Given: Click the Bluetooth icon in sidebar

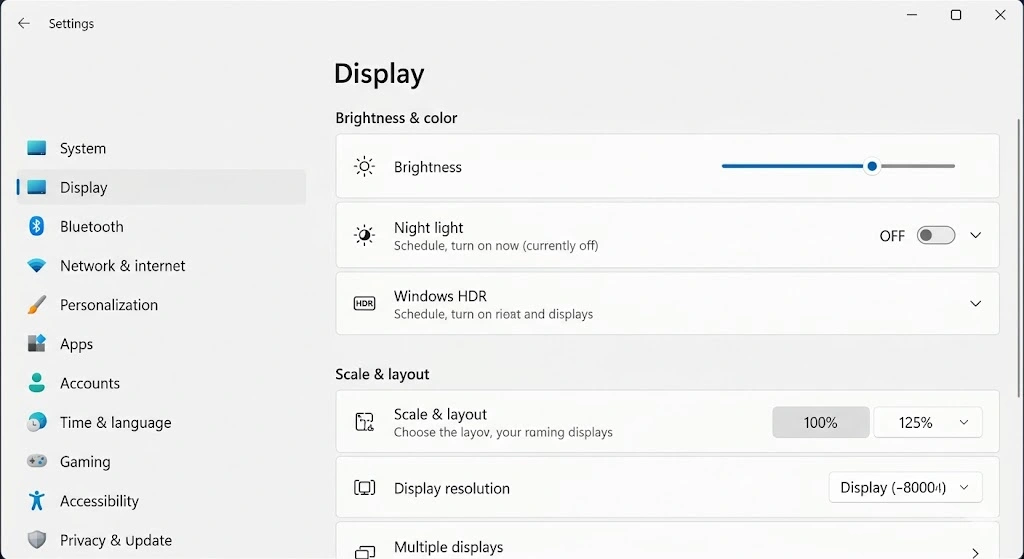Looking at the screenshot, I should tap(37, 227).
